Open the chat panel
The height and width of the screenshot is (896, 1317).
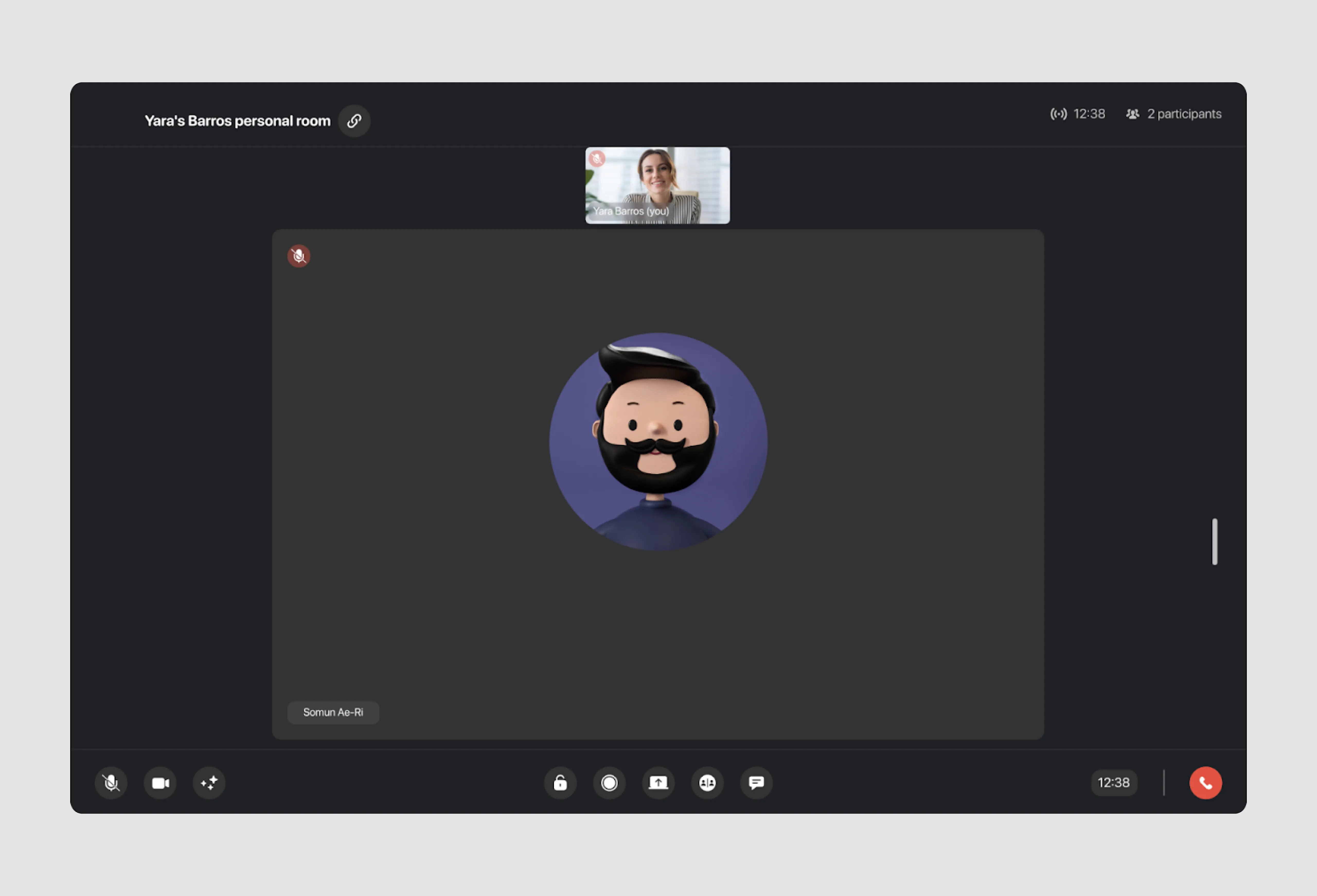756,783
